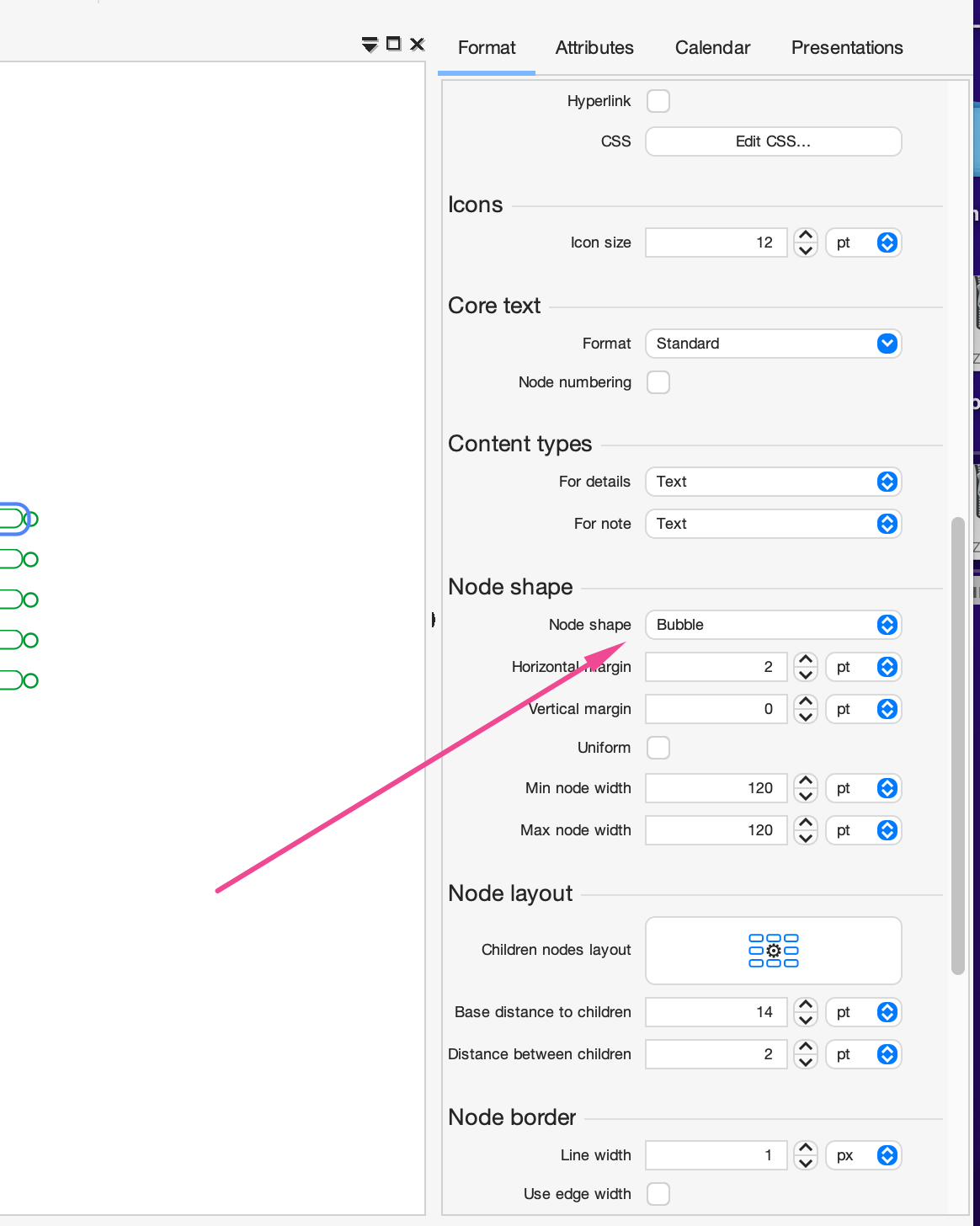The width and height of the screenshot is (980, 1226).
Task: Increase Icon size with the up stepper arrow
Action: (x=805, y=235)
